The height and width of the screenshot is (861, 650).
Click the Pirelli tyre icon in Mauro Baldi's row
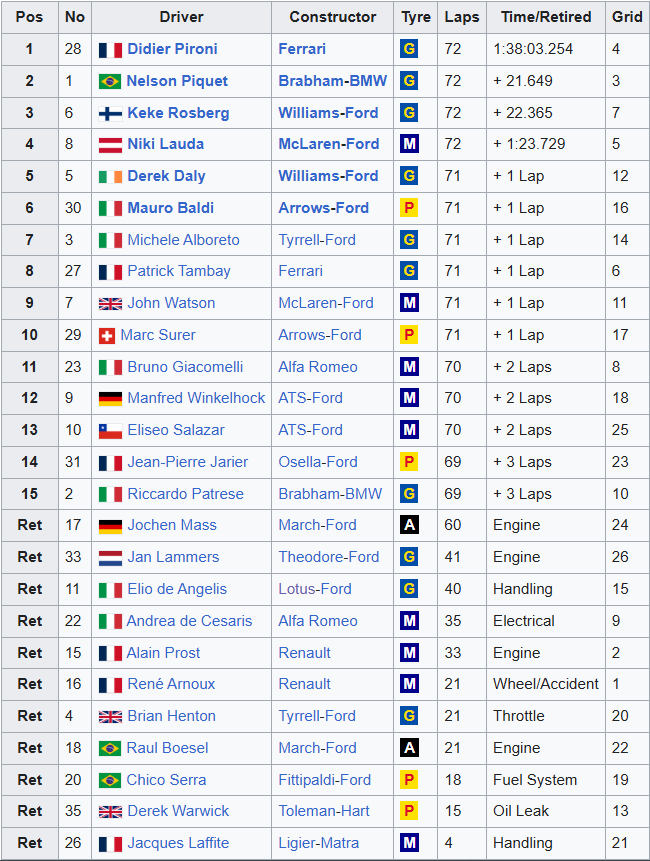tap(409, 208)
